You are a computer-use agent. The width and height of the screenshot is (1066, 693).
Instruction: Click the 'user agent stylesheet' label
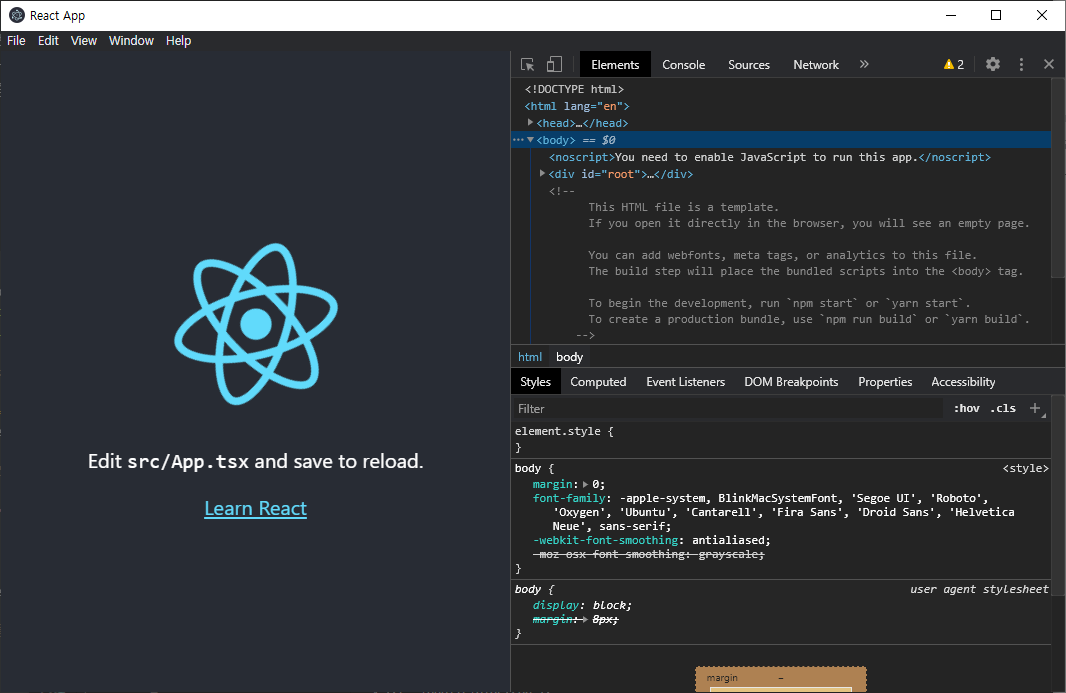979,589
